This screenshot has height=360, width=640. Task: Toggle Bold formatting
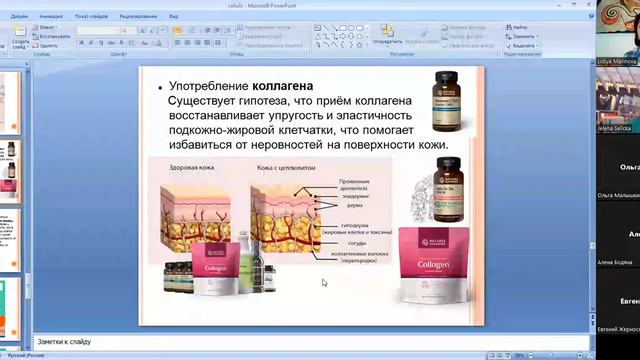coord(82,43)
